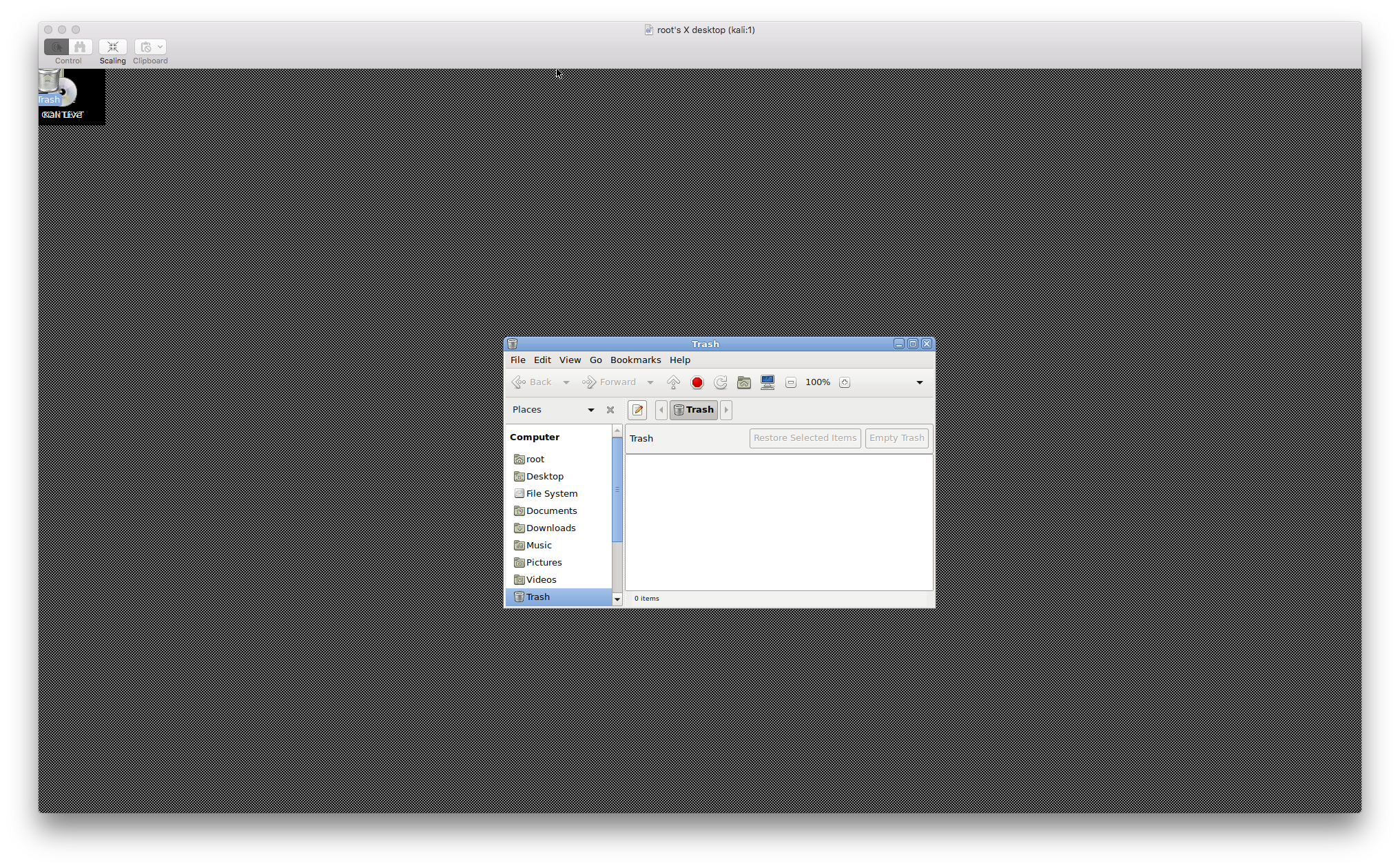Click the red Stop loading icon
This screenshot has width=1400, height=868.
[x=697, y=382]
